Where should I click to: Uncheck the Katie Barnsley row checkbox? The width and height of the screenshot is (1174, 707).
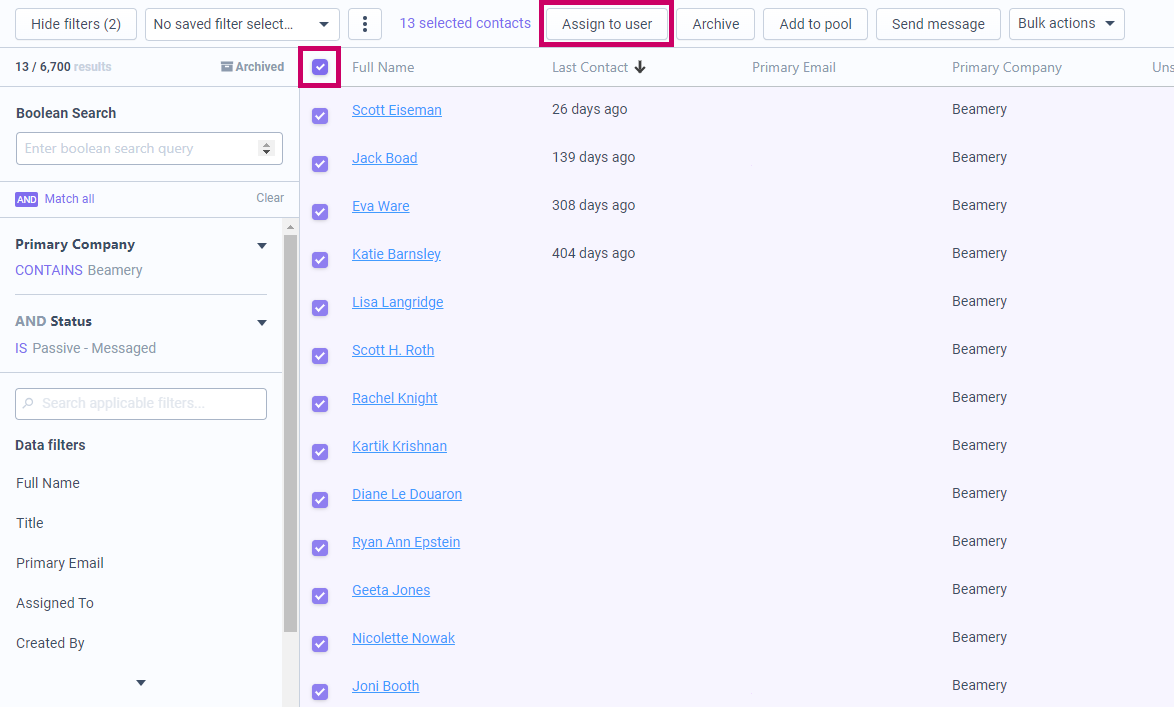click(x=320, y=260)
